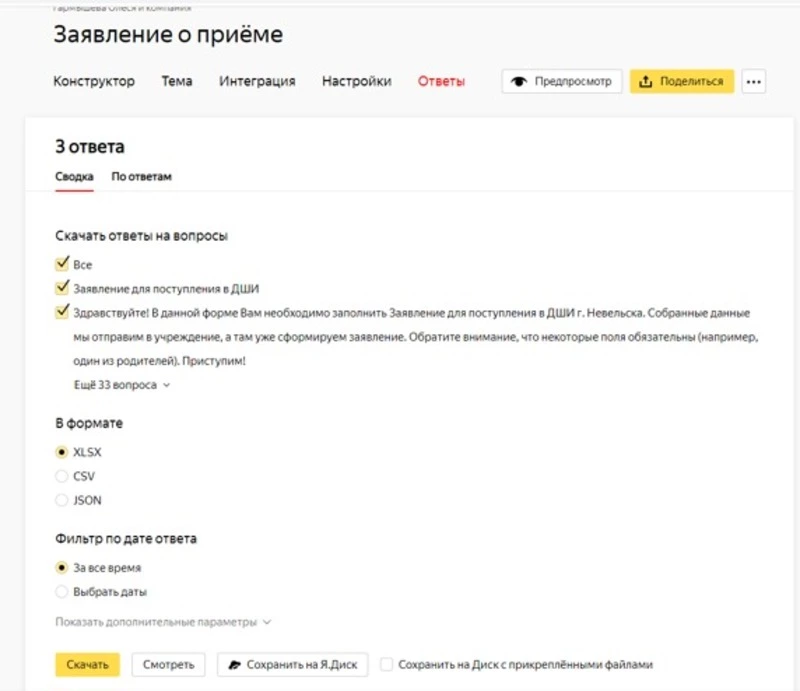Click the yellow Скачать button
This screenshot has height=691, width=800.
point(87,664)
